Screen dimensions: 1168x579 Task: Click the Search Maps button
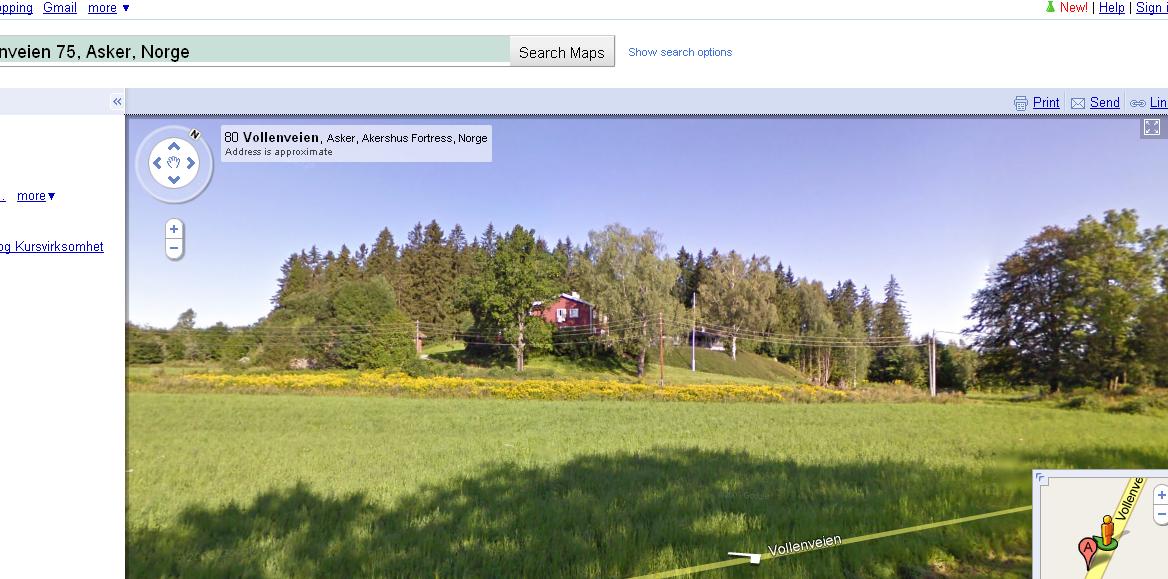coord(562,52)
